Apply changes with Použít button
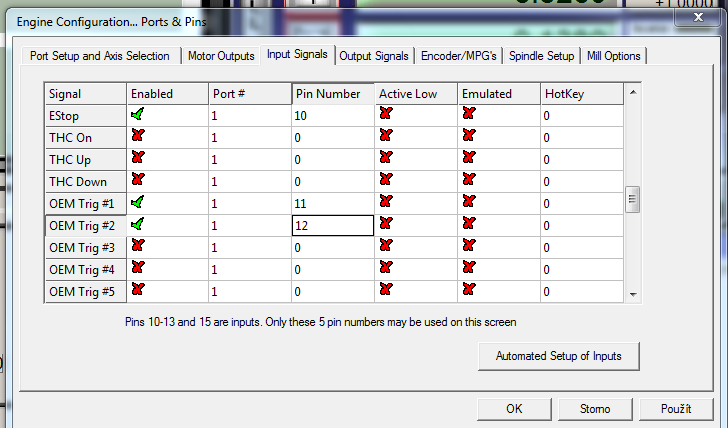This screenshot has height=428, width=728. click(676, 409)
